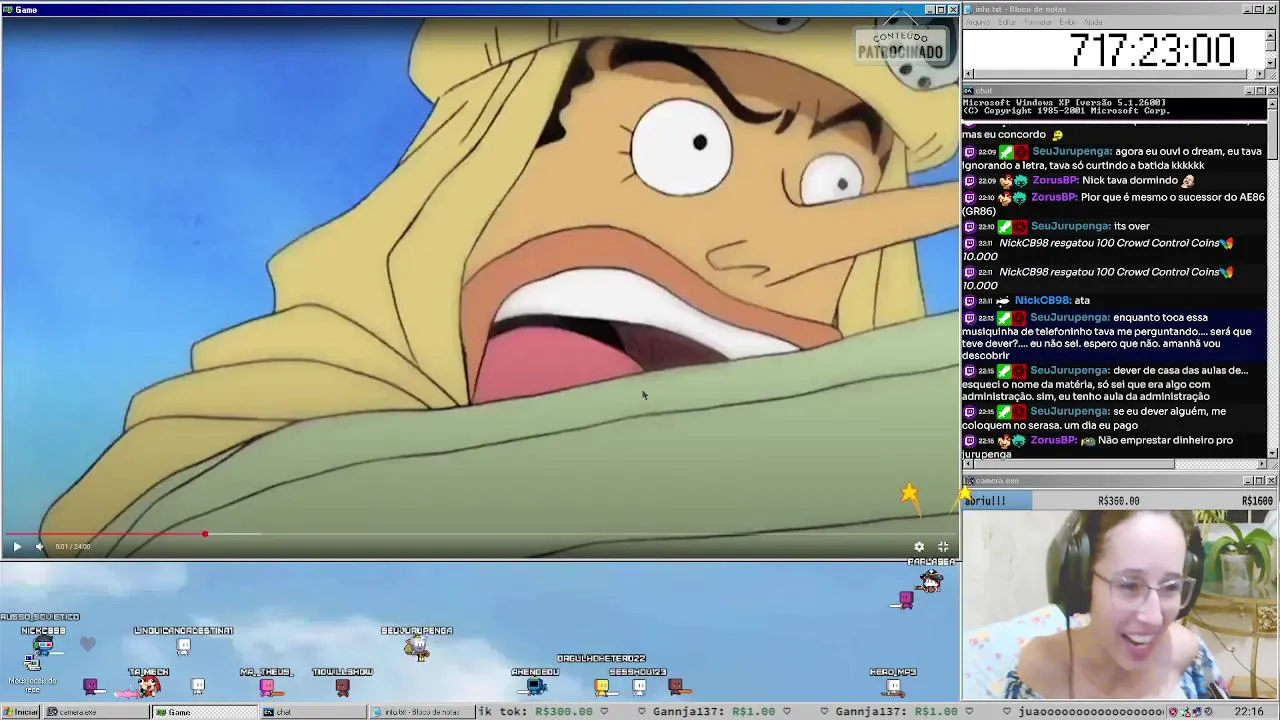Image resolution: width=1280 pixels, height=720 pixels.
Task: Click the TIOWILLSHOW avatar character
Action: [342, 686]
